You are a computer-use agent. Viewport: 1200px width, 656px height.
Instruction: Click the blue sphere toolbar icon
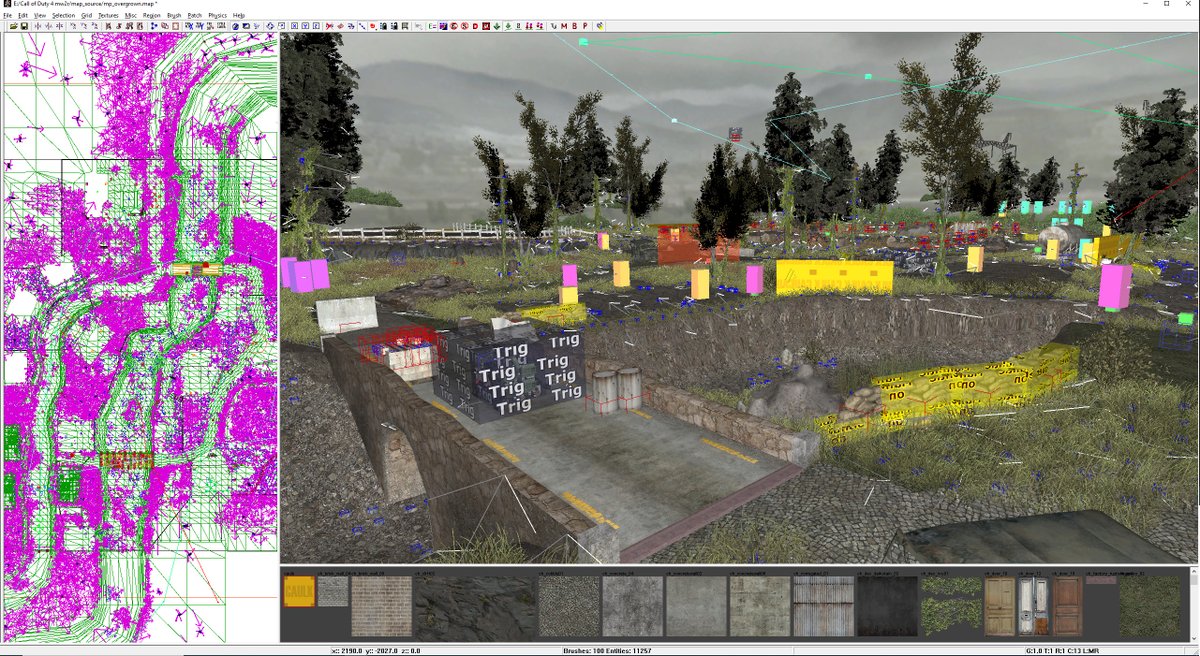pos(235,26)
